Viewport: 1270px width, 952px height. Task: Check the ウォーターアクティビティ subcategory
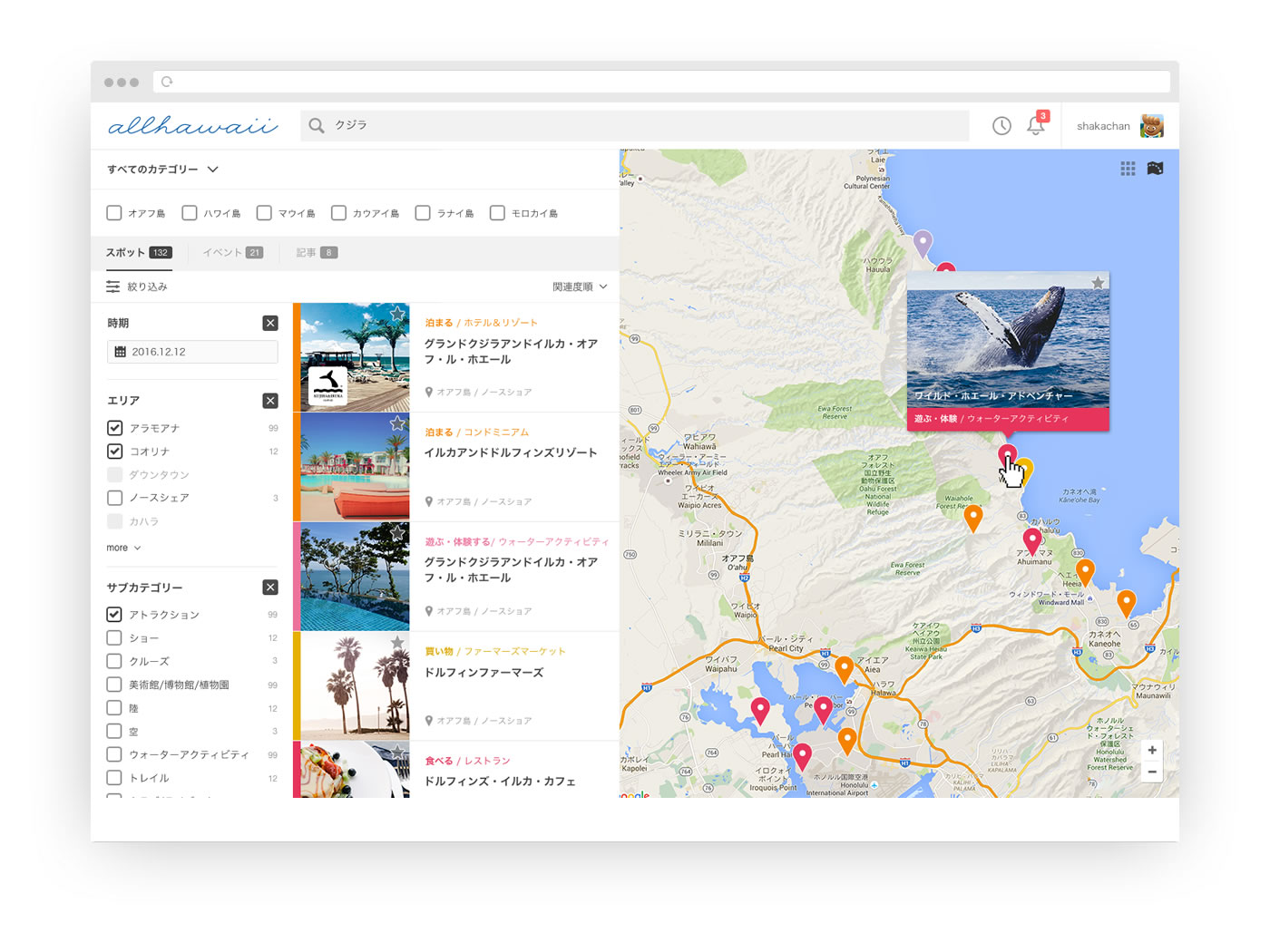click(x=114, y=754)
